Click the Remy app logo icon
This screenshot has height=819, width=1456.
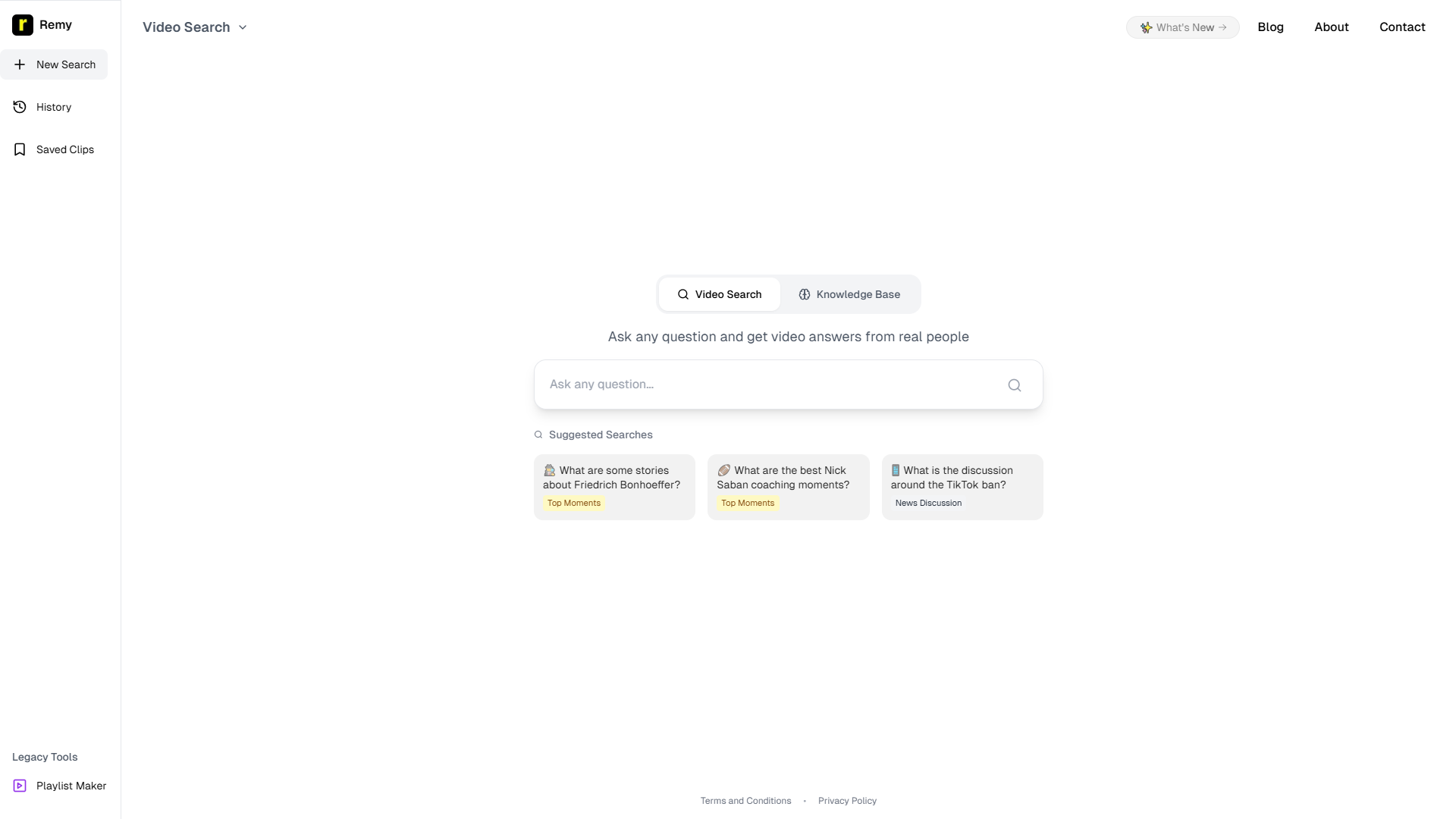(x=22, y=24)
